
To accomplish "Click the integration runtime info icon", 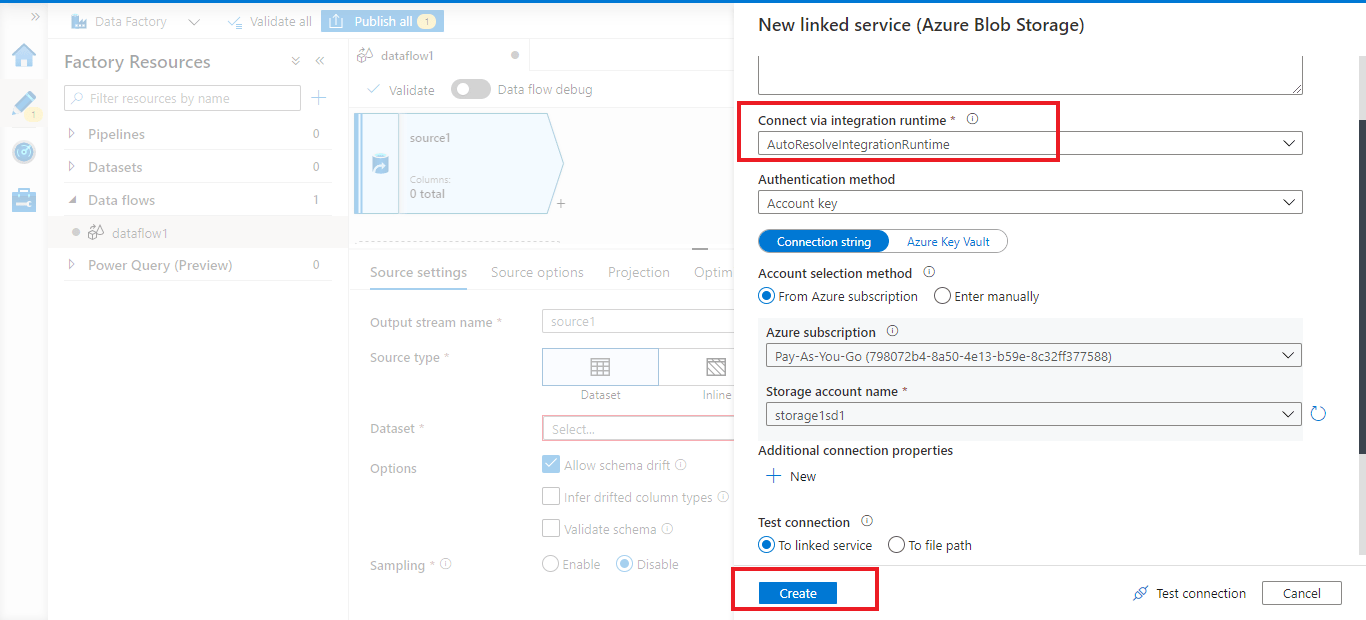I will (x=972, y=119).
